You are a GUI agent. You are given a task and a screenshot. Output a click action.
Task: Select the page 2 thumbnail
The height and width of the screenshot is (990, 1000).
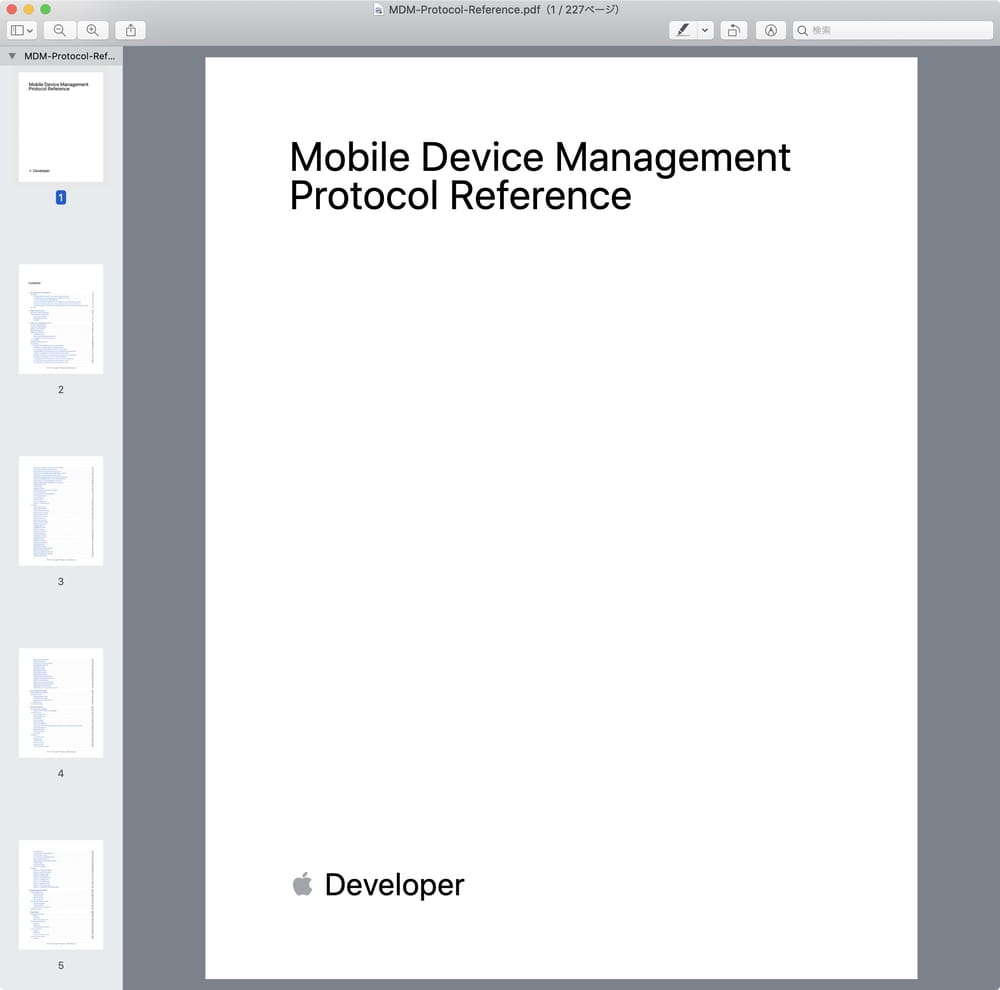[61, 319]
